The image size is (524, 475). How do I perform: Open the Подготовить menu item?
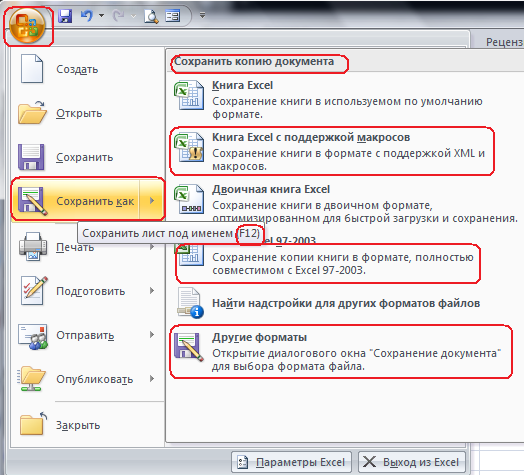(91, 291)
